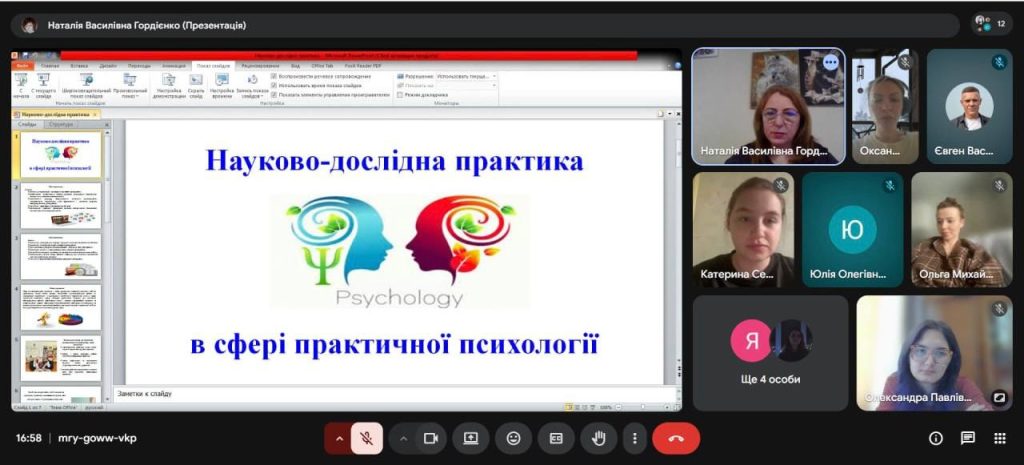
Task: Open the chat panel icon
Action: tap(968, 438)
